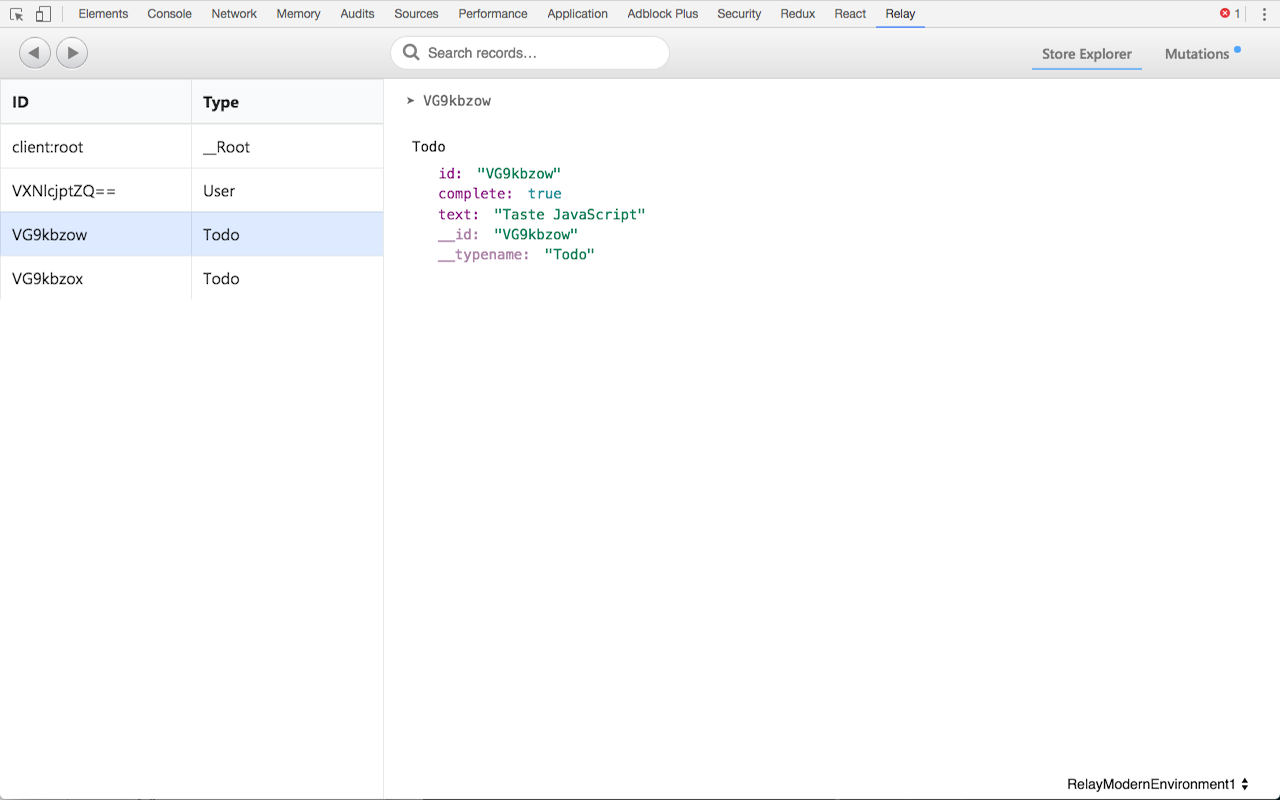Collapse the Todo record details tree
This screenshot has width=1280, height=800.
tap(428, 146)
